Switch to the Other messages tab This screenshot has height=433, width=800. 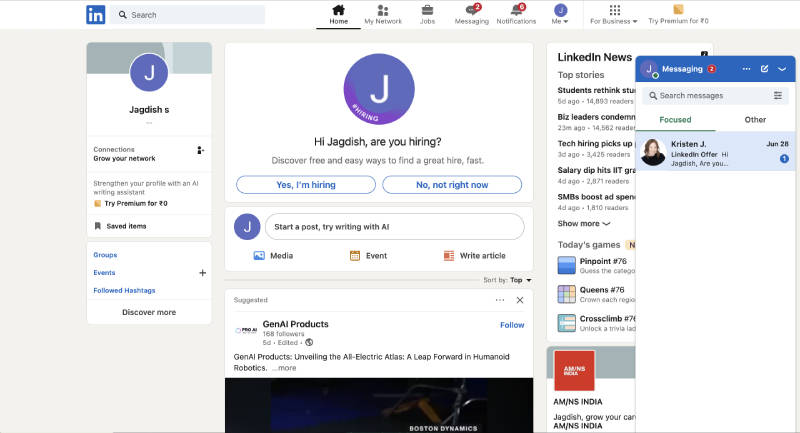tap(755, 120)
